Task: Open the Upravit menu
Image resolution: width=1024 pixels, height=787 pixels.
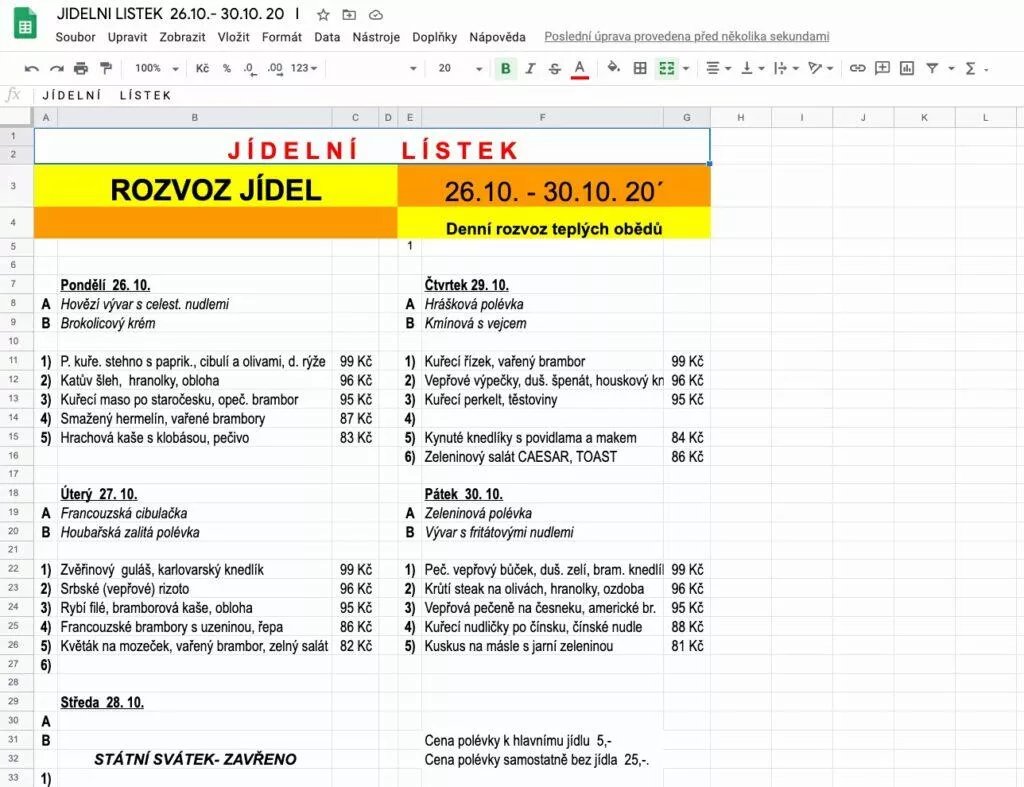Action: pyautogui.click(x=127, y=37)
